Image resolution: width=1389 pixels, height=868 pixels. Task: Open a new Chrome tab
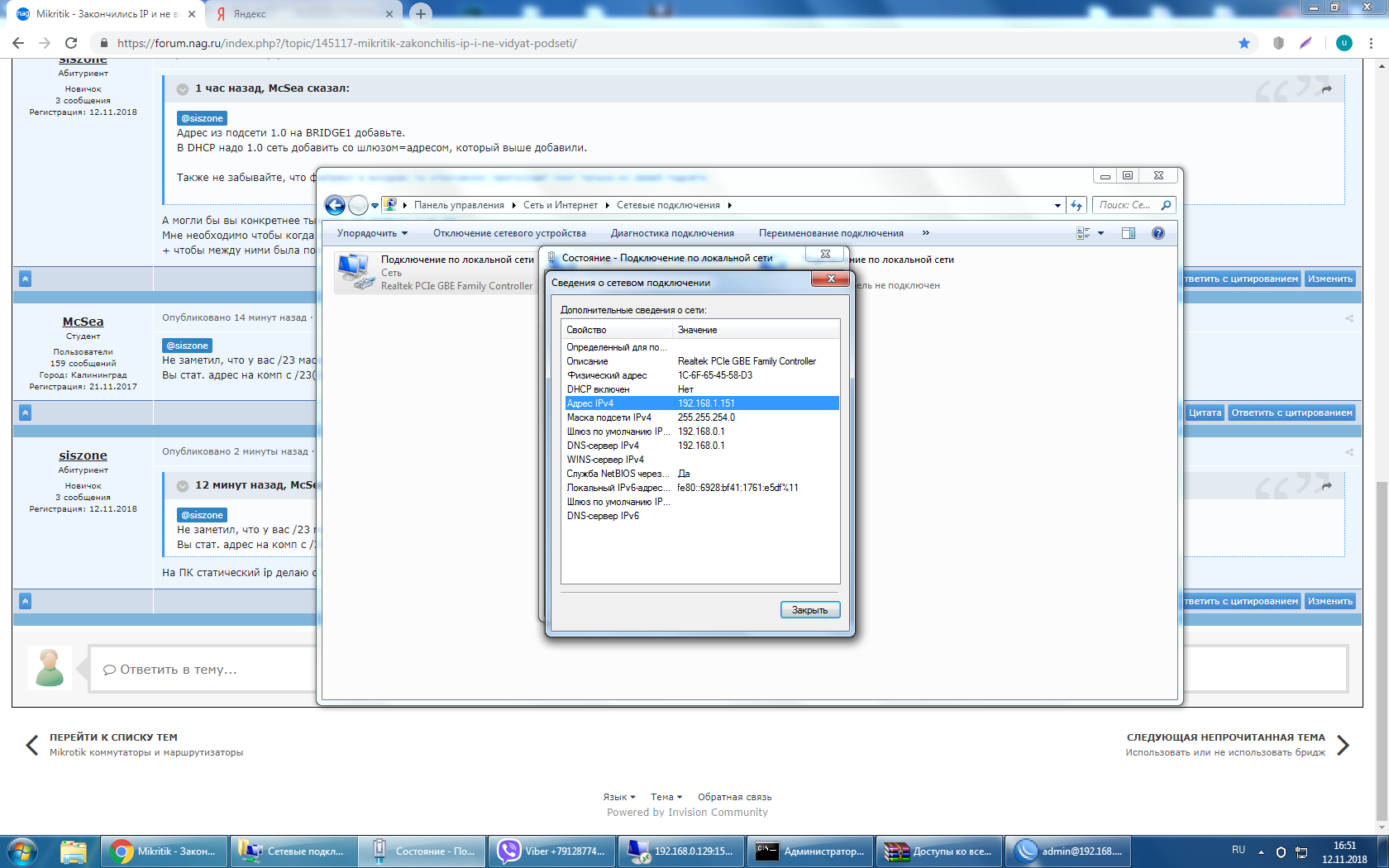(x=421, y=14)
